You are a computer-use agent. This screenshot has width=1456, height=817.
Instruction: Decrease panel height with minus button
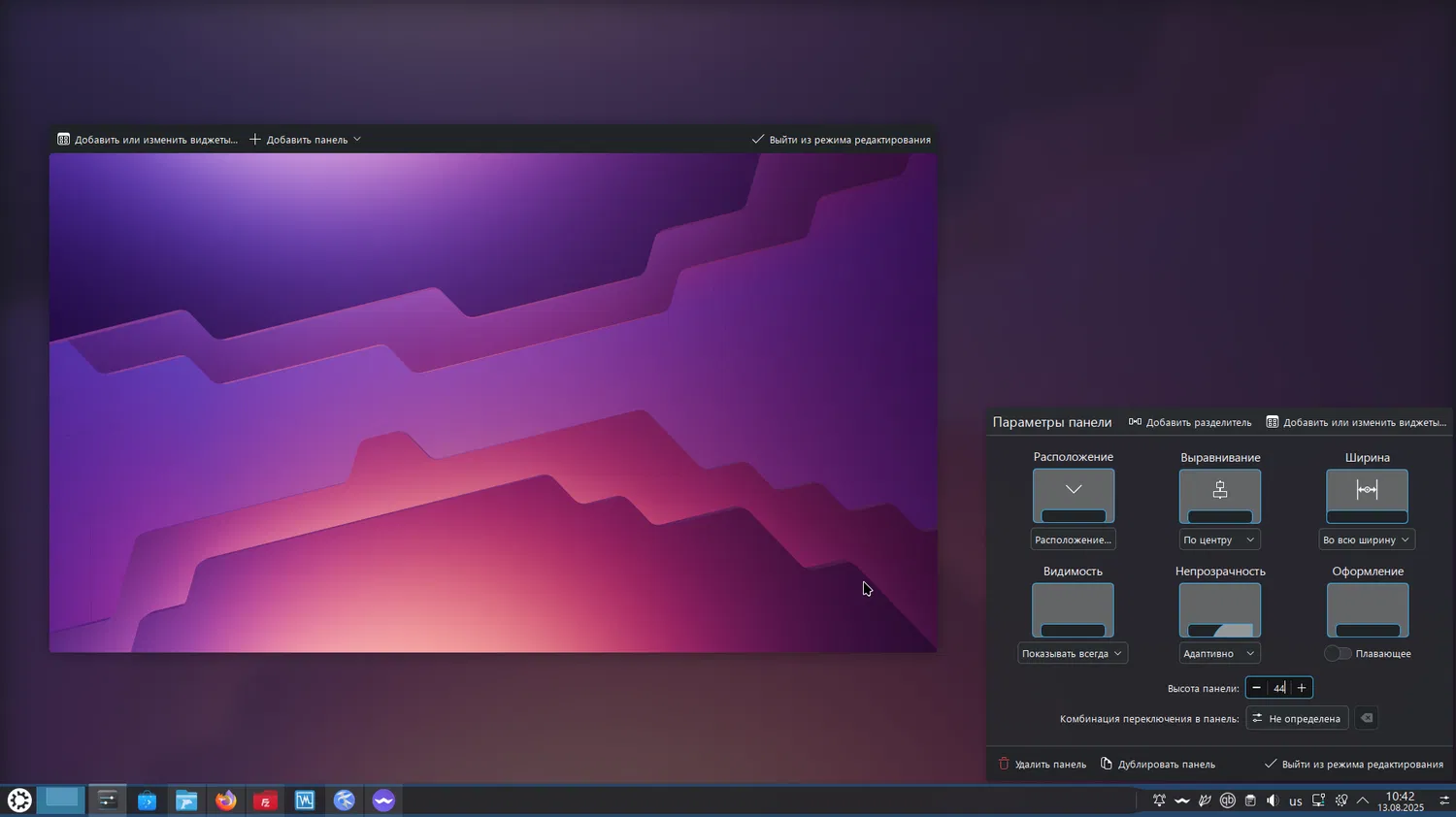click(1256, 688)
